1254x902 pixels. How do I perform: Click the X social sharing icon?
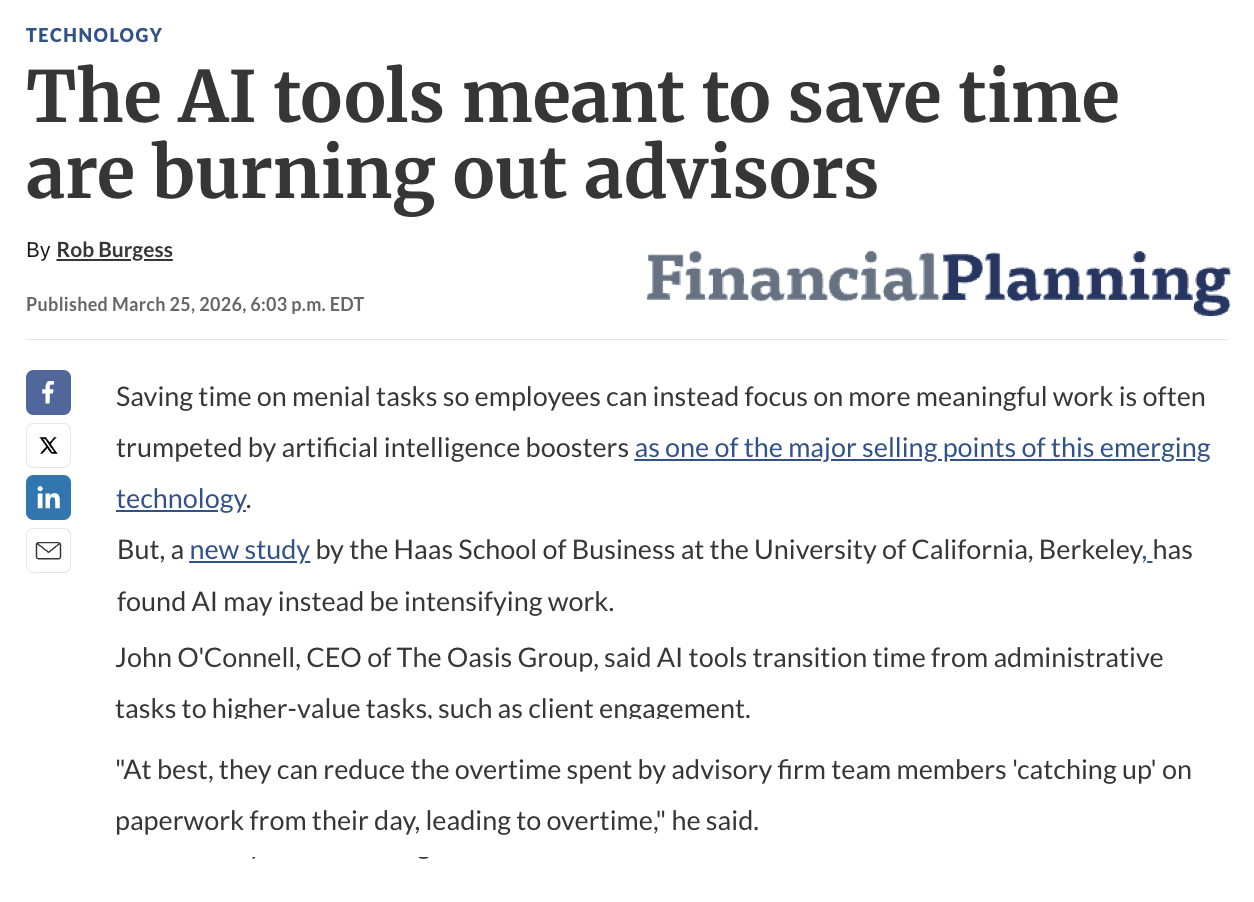(x=48, y=445)
